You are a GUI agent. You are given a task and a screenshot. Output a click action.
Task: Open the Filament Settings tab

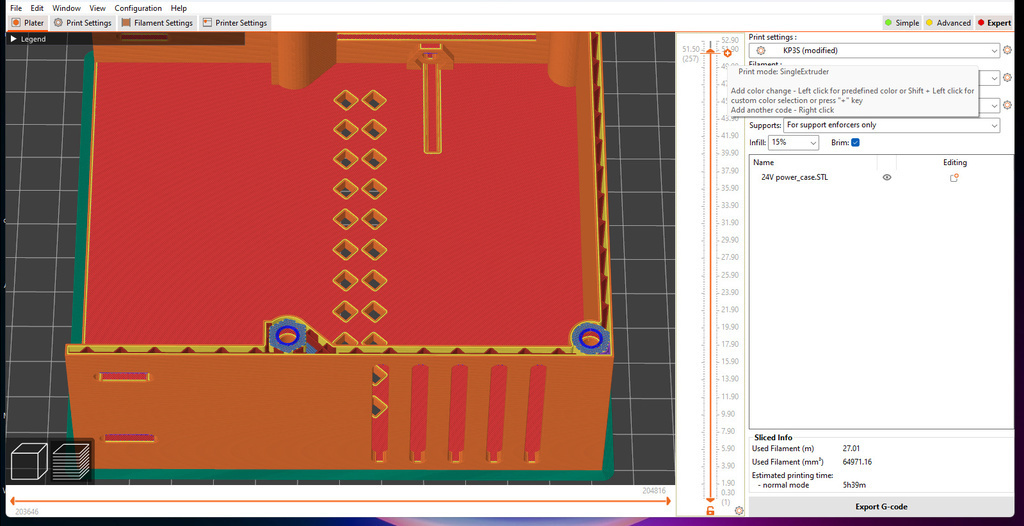point(157,23)
